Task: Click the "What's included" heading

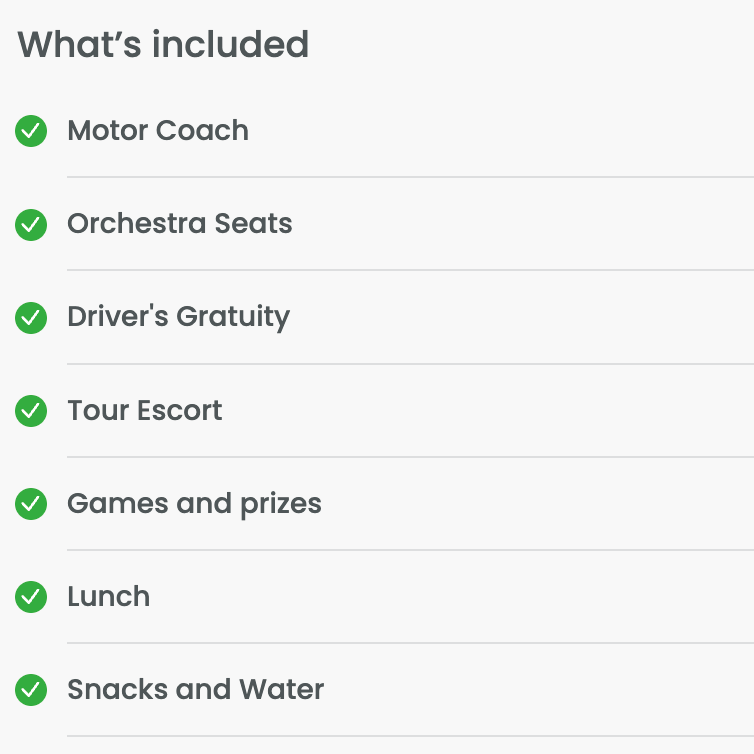Action: 163,45
